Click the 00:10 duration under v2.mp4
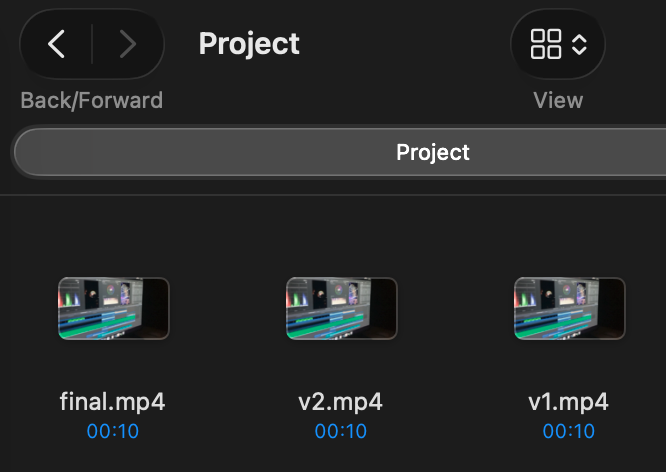The height and width of the screenshot is (472, 666). tap(341, 432)
